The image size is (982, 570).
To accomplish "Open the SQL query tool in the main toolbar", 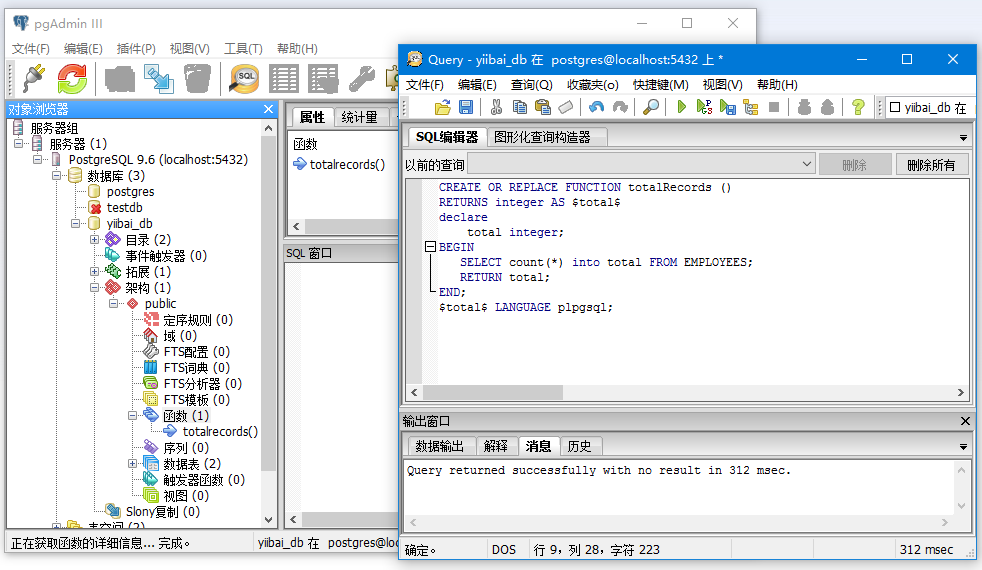I will point(244,78).
